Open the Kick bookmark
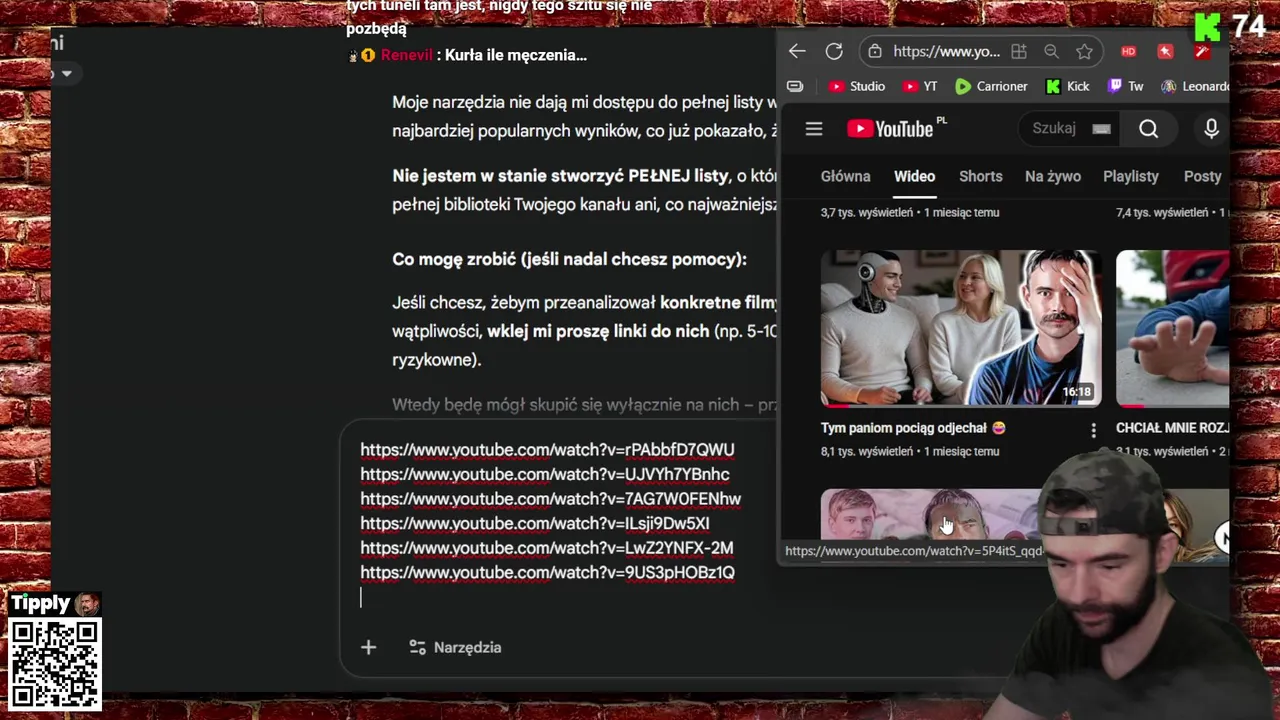This screenshot has height=720, width=1280. click(x=1067, y=86)
